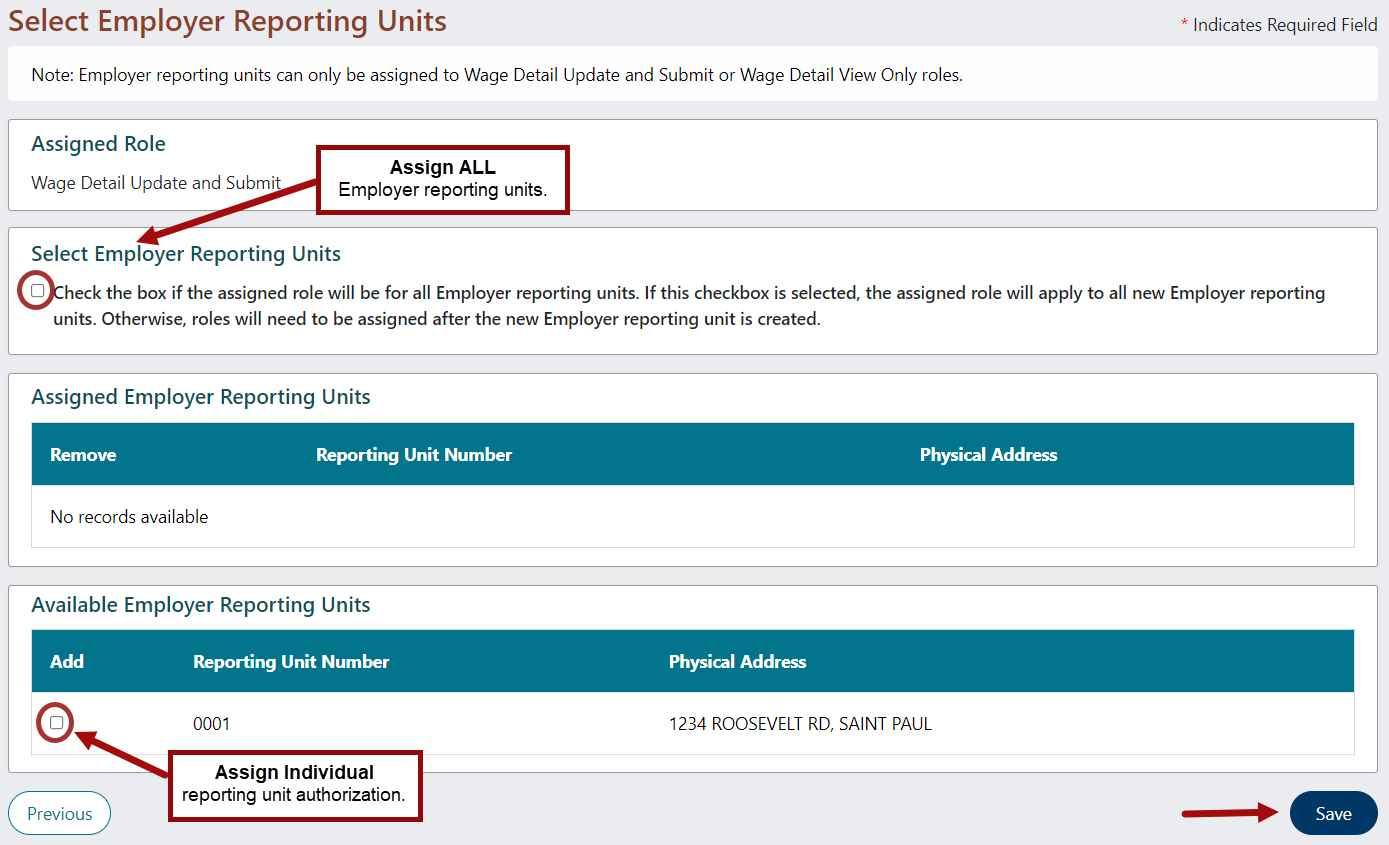The height and width of the screenshot is (845, 1389).
Task: Click Reporting Unit Number header in Available table
Action: click(291, 662)
